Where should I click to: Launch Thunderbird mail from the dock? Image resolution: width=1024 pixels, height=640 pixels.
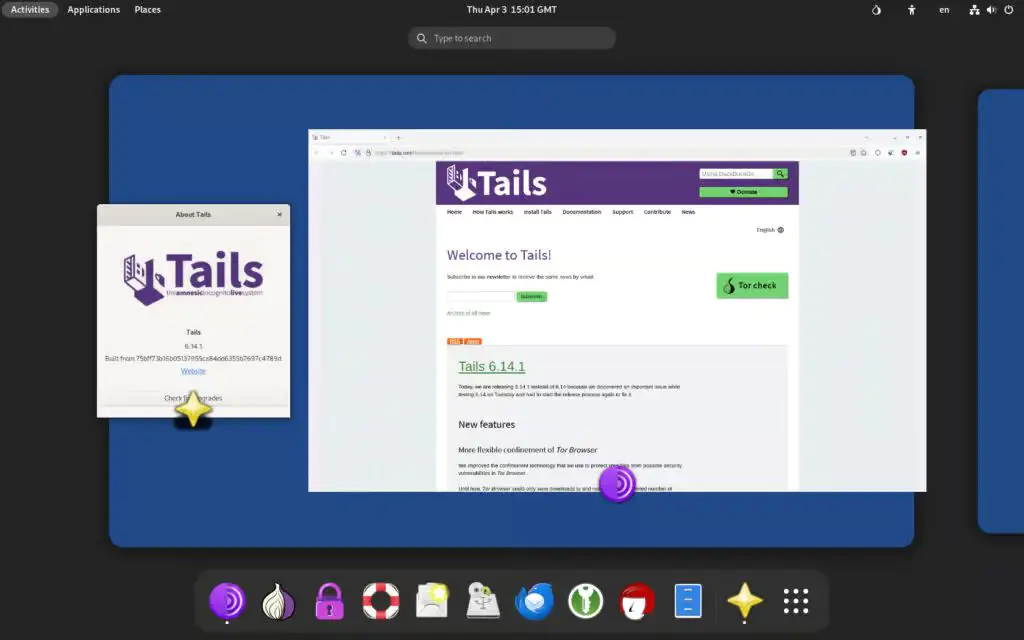[534, 601]
